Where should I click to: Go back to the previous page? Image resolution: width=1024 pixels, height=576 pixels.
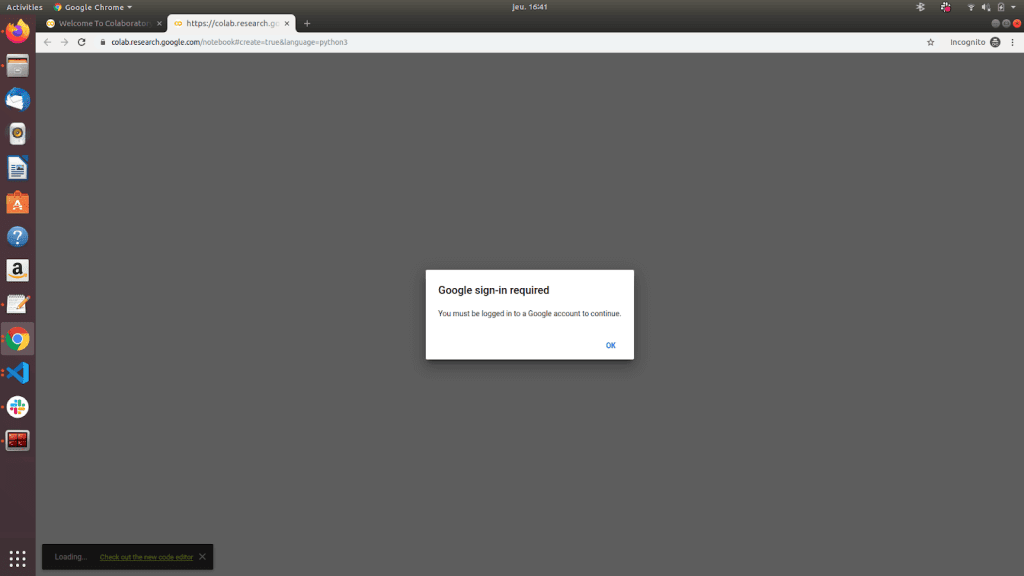point(47,42)
